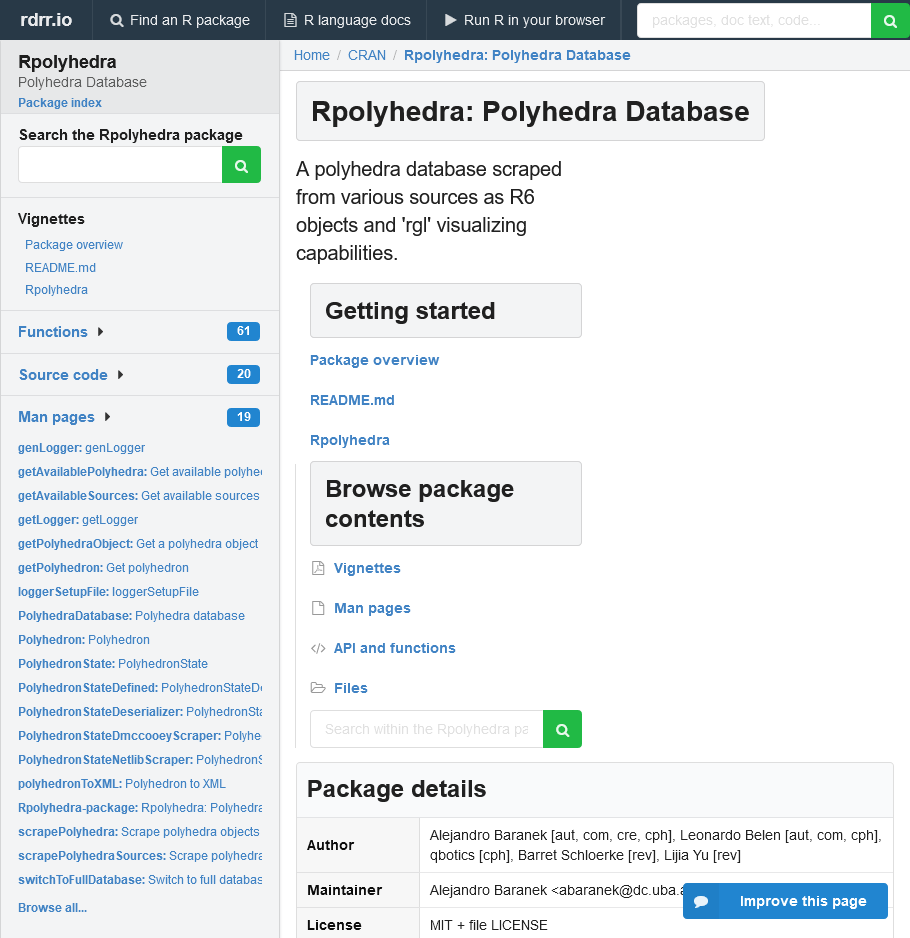Open README.md link in Getting started
This screenshot has height=938, width=910.
[x=352, y=400]
